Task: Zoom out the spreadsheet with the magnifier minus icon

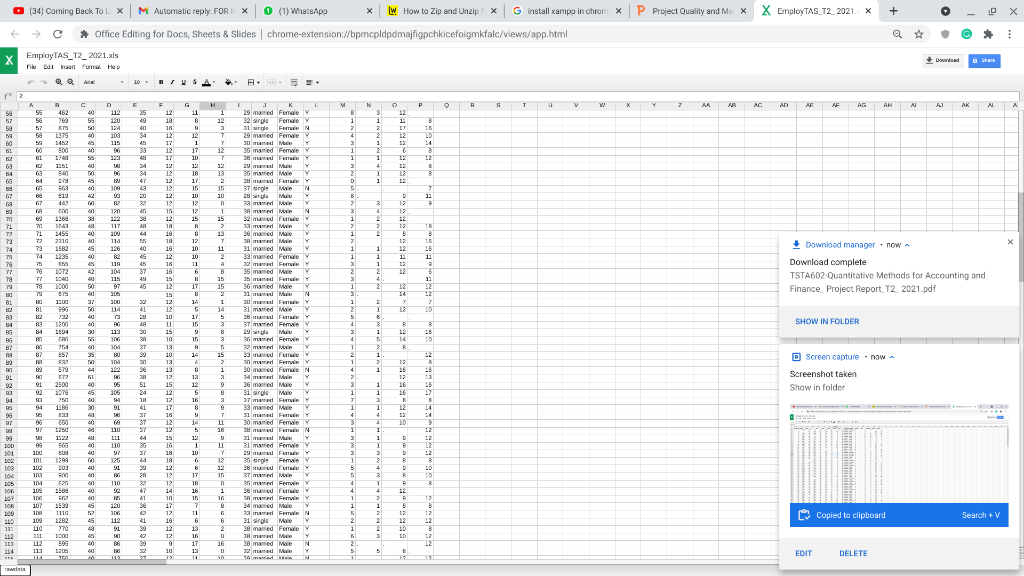Action: [71, 82]
